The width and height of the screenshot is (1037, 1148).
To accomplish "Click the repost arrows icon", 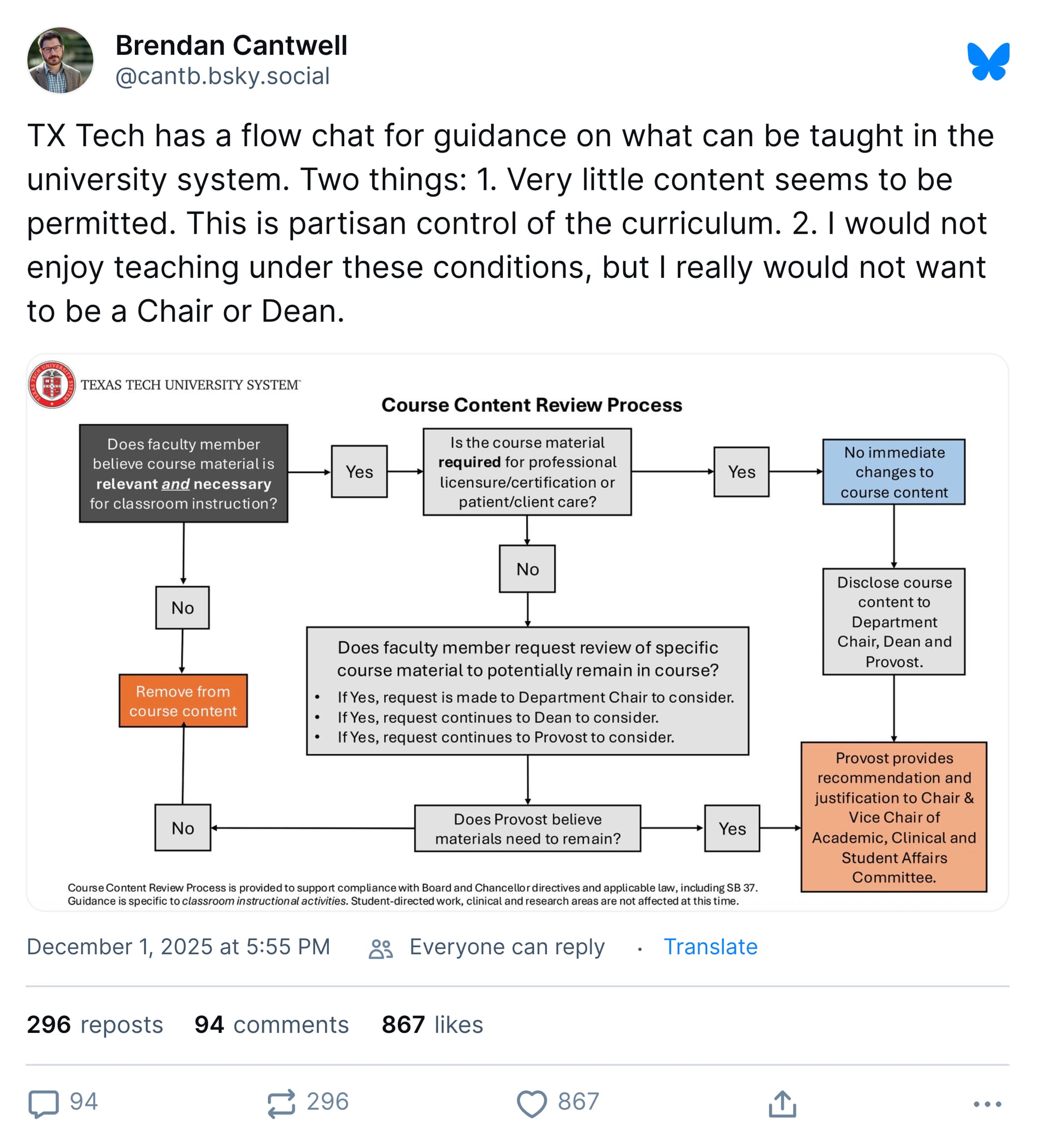I will point(282,1103).
